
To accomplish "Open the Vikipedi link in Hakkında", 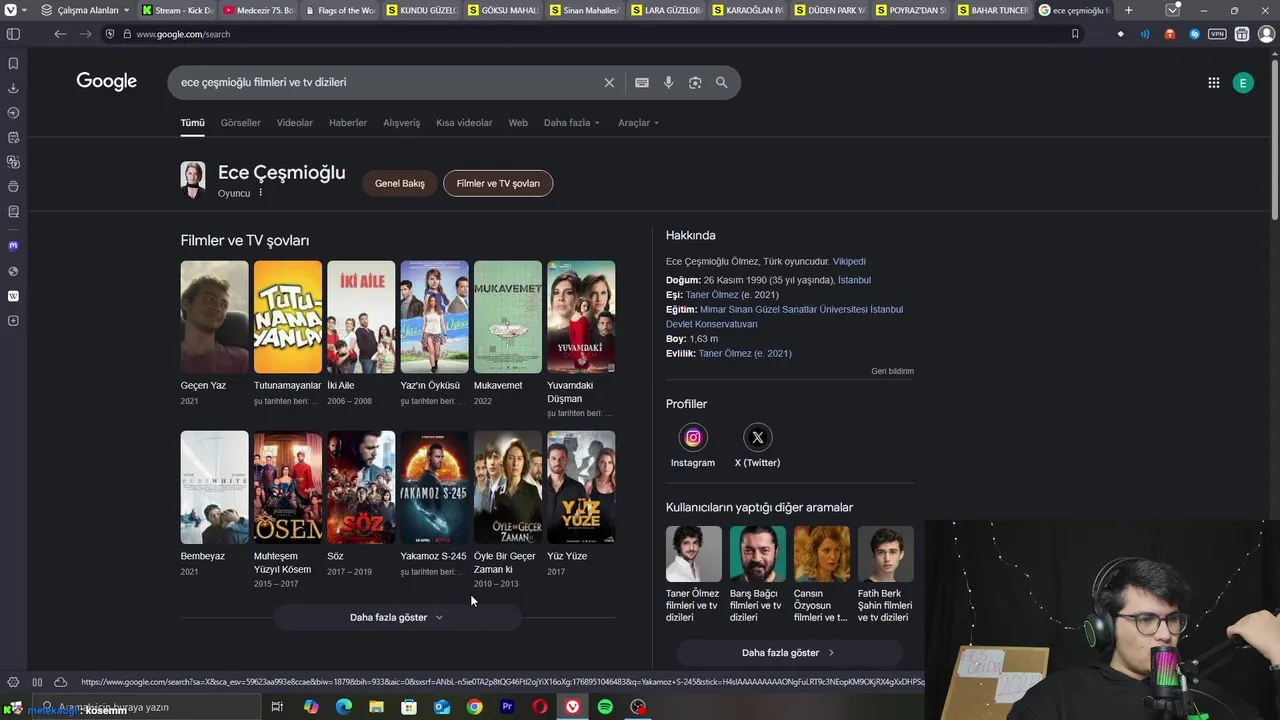I will (849, 262).
